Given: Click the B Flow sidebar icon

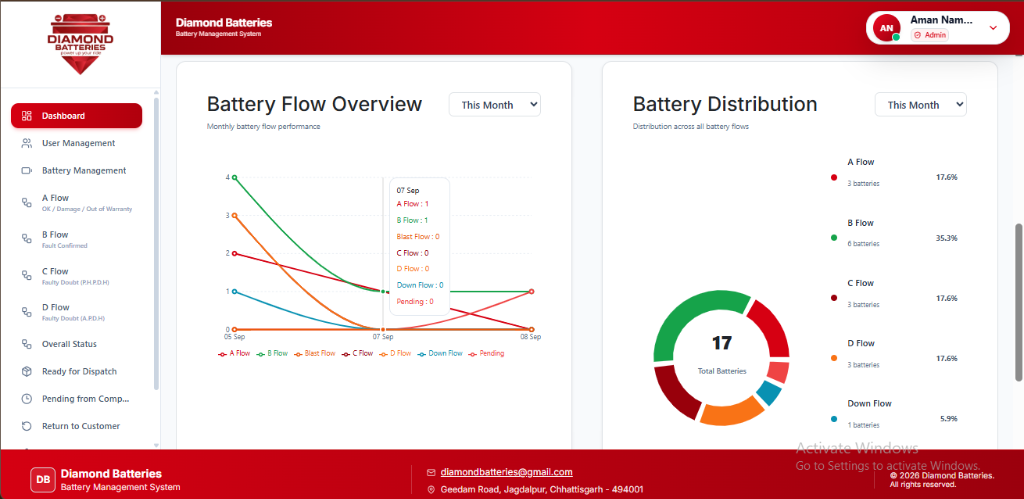Looking at the screenshot, I should point(27,239).
